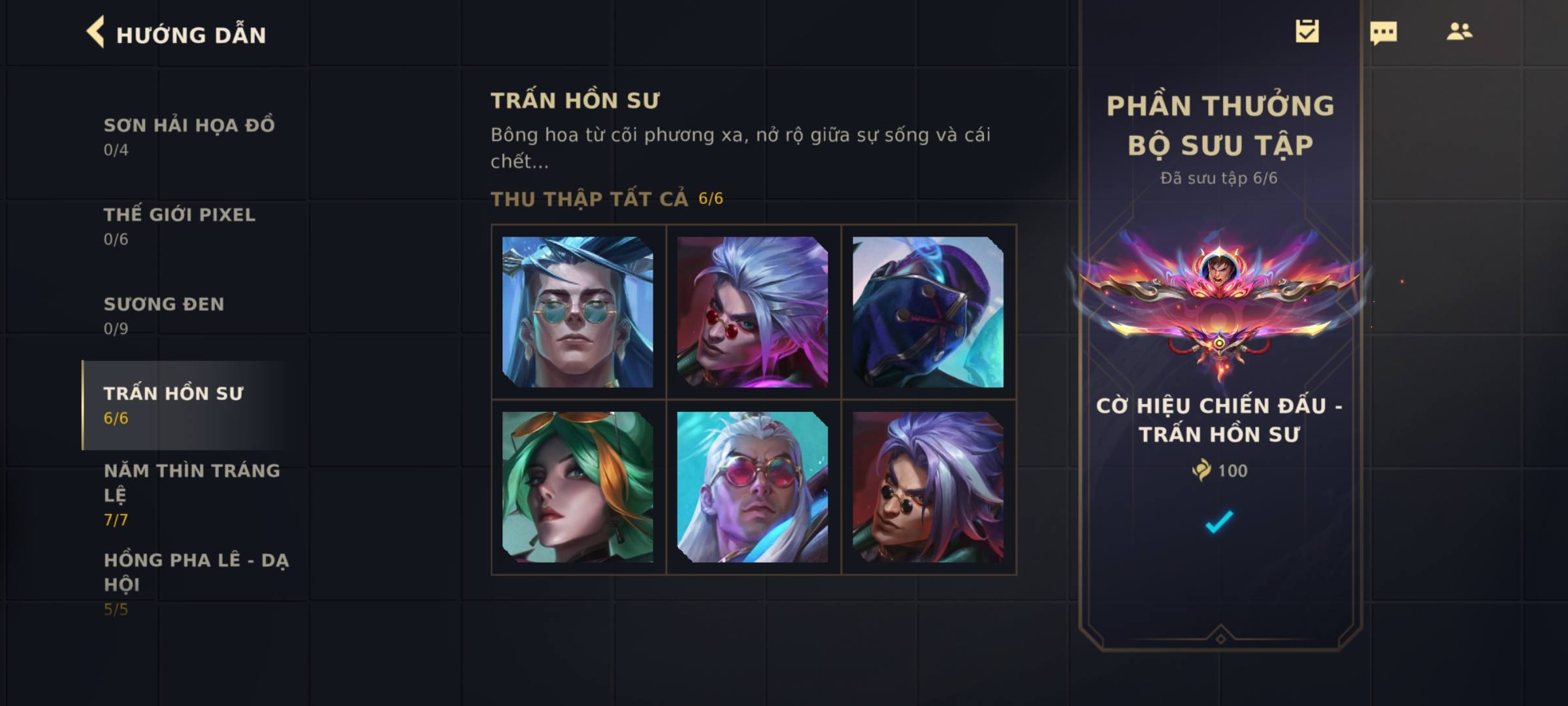Click the 100 currency reward icon
The image size is (1568, 706).
tap(1201, 470)
